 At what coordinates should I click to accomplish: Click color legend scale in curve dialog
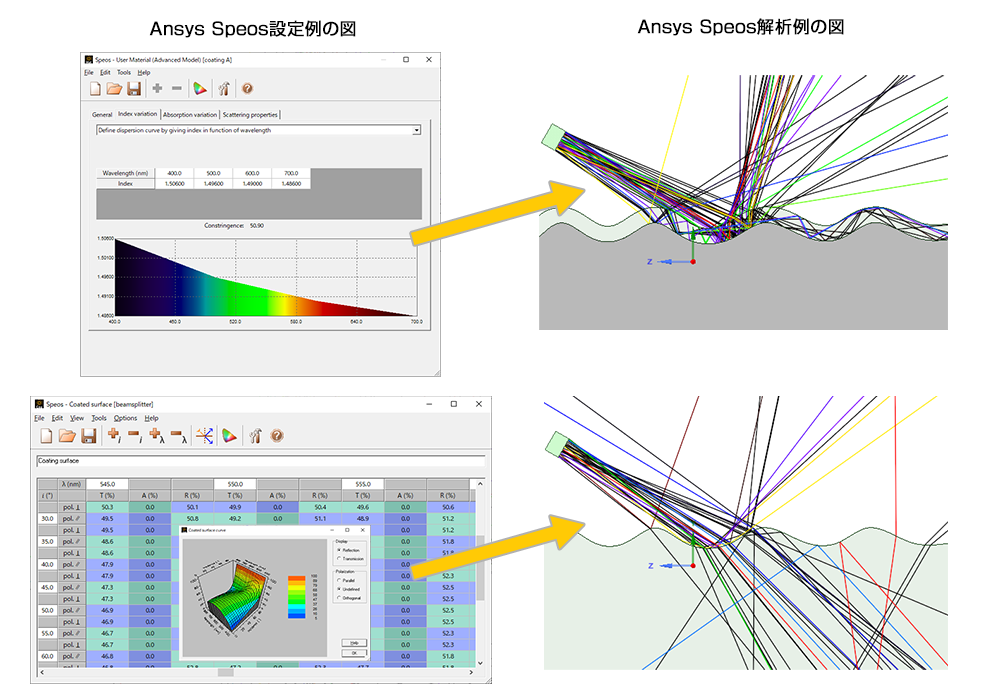point(297,597)
